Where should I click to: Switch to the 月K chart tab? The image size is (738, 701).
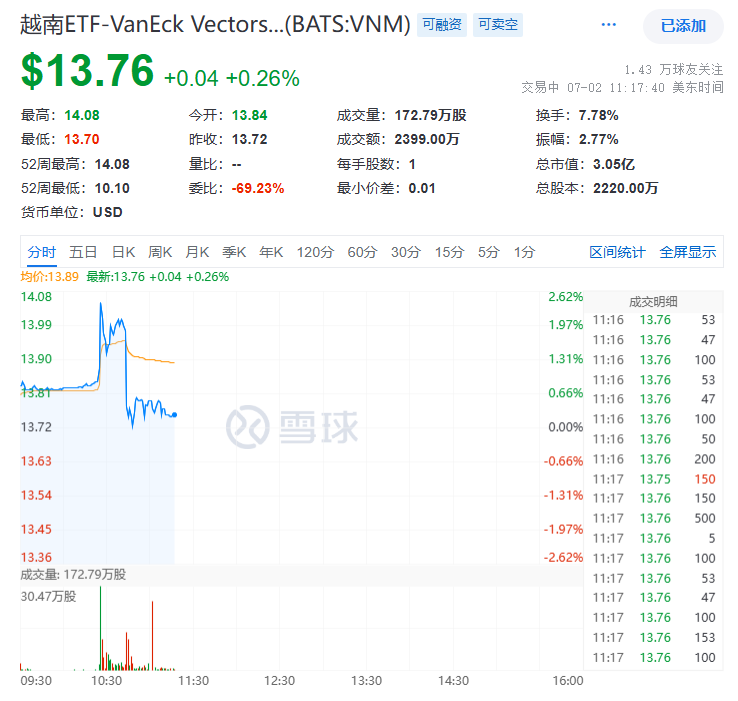pos(197,252)
